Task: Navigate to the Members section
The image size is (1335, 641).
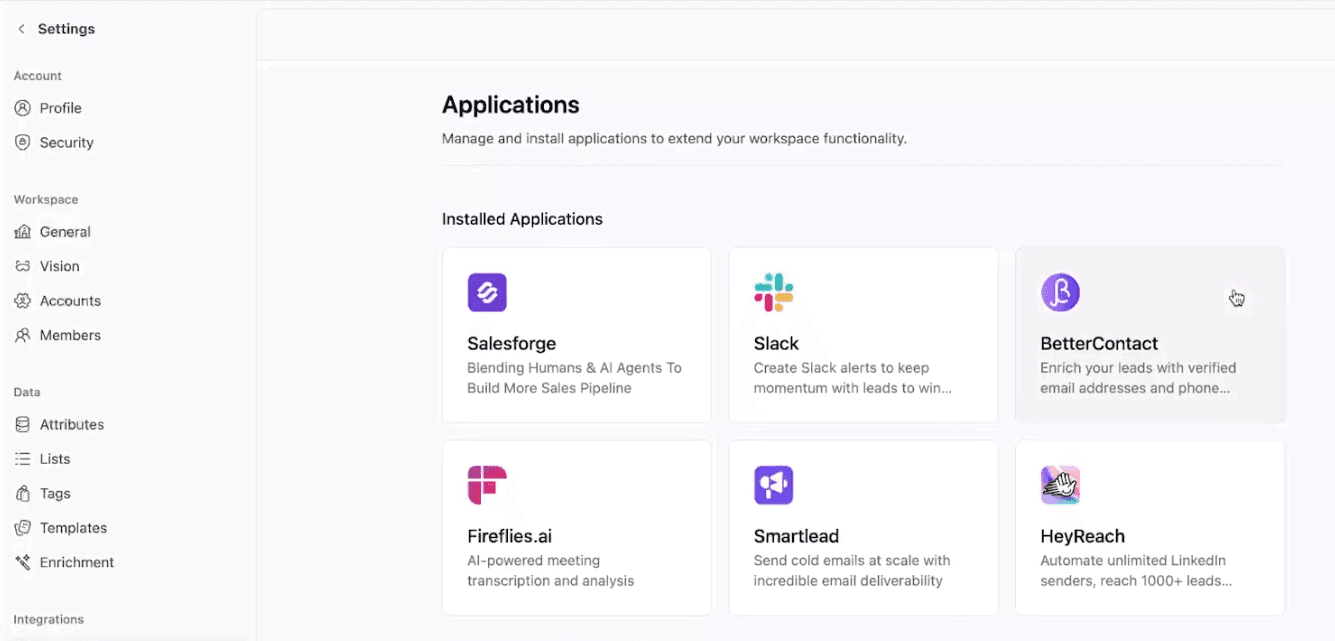Action: coord(70,335)
